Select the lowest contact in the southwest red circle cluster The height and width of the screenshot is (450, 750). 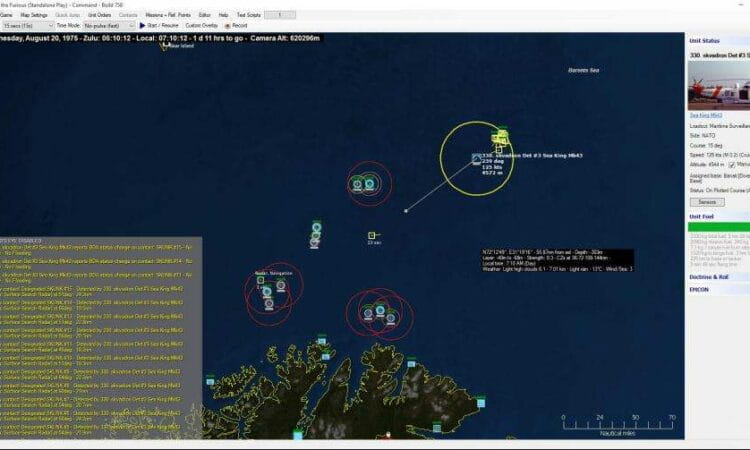(269, 303)
